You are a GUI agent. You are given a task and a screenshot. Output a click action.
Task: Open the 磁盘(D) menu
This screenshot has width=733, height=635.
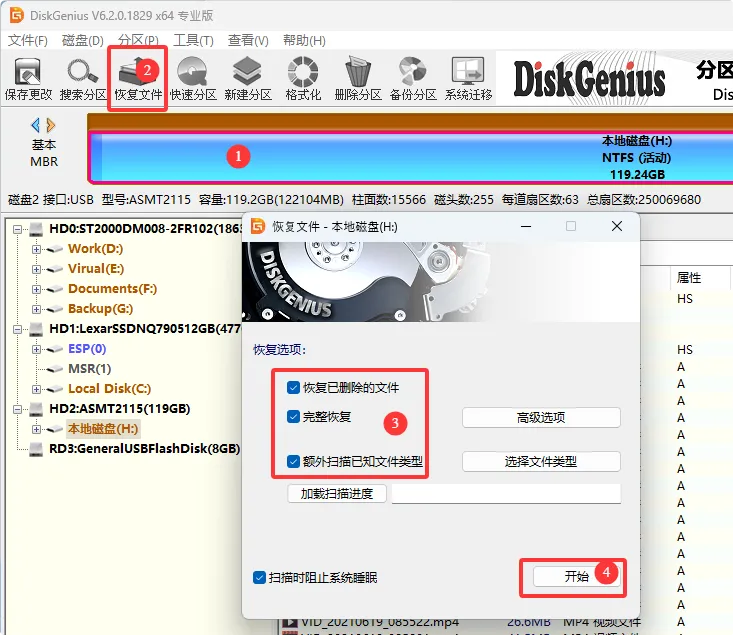tap(83, 41)
